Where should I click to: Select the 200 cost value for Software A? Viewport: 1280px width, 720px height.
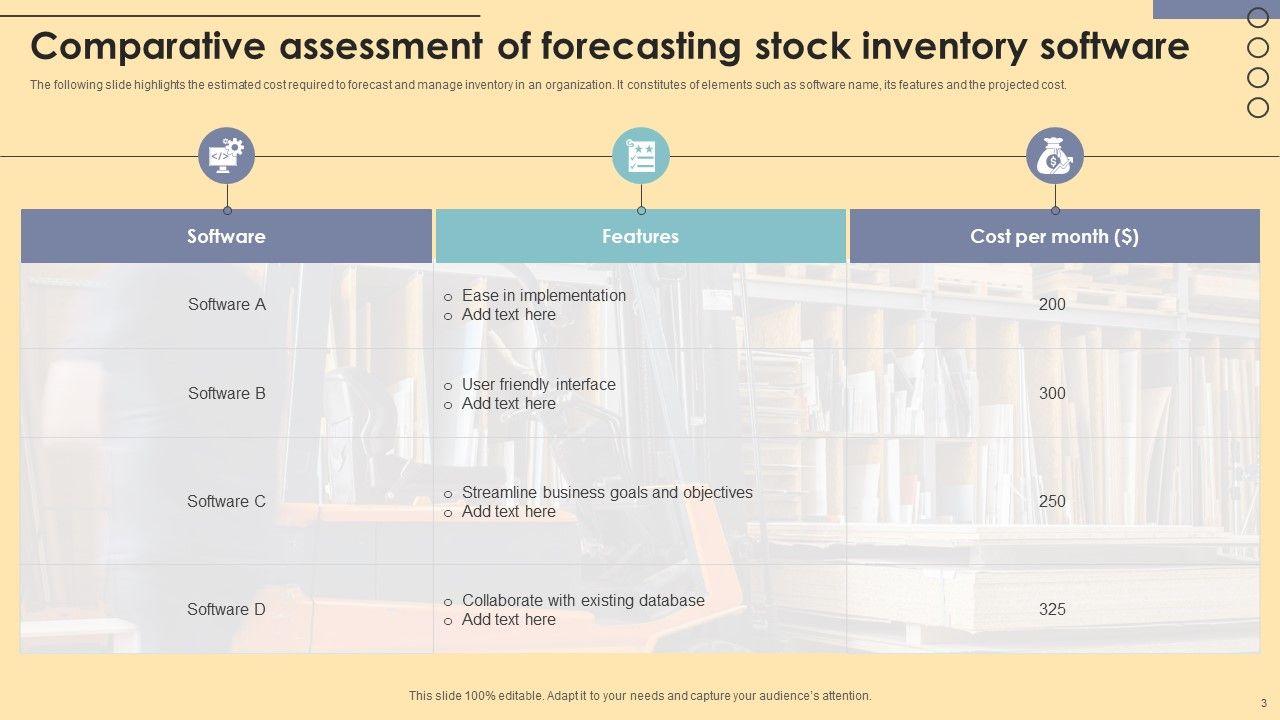[1052, 304]
